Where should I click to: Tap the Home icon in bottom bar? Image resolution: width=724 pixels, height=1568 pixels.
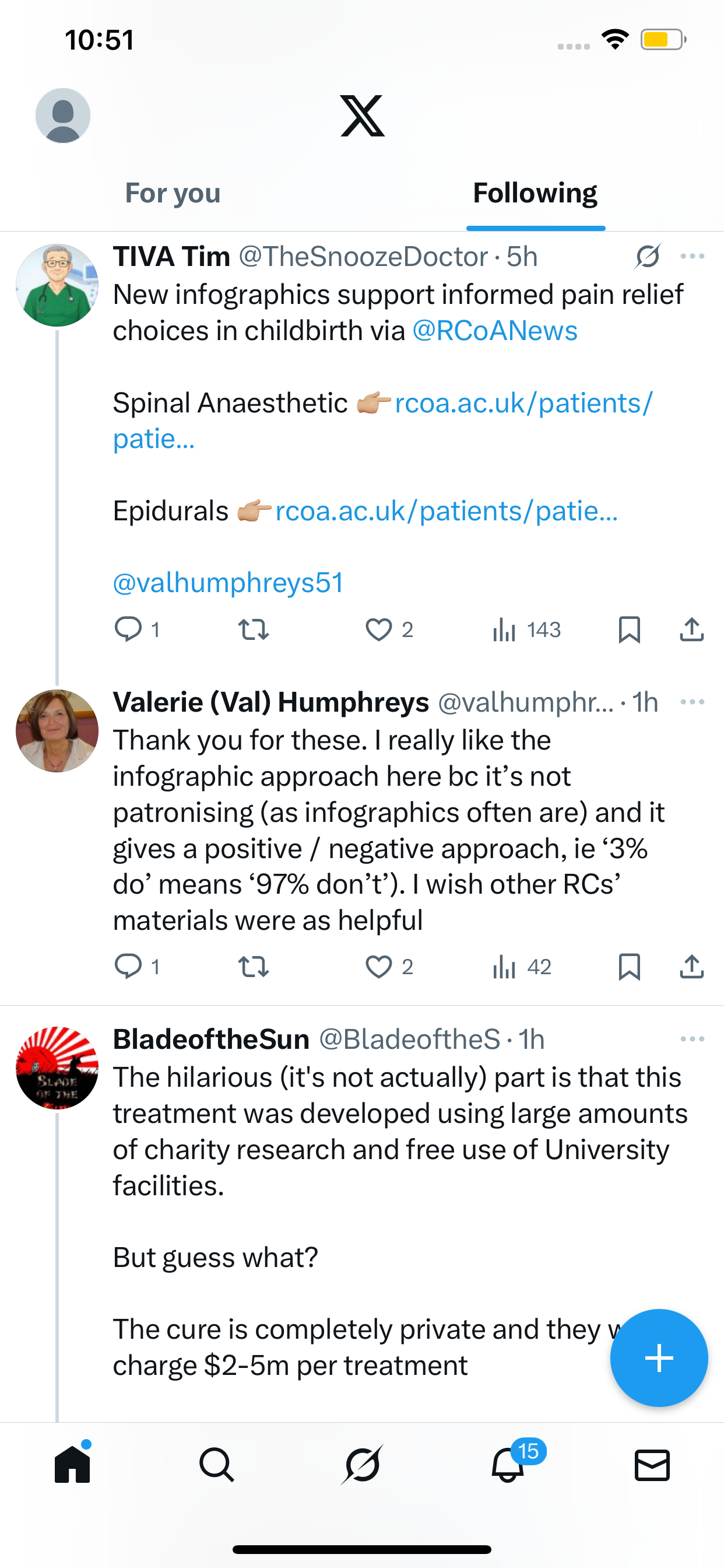coord(72,1465)
